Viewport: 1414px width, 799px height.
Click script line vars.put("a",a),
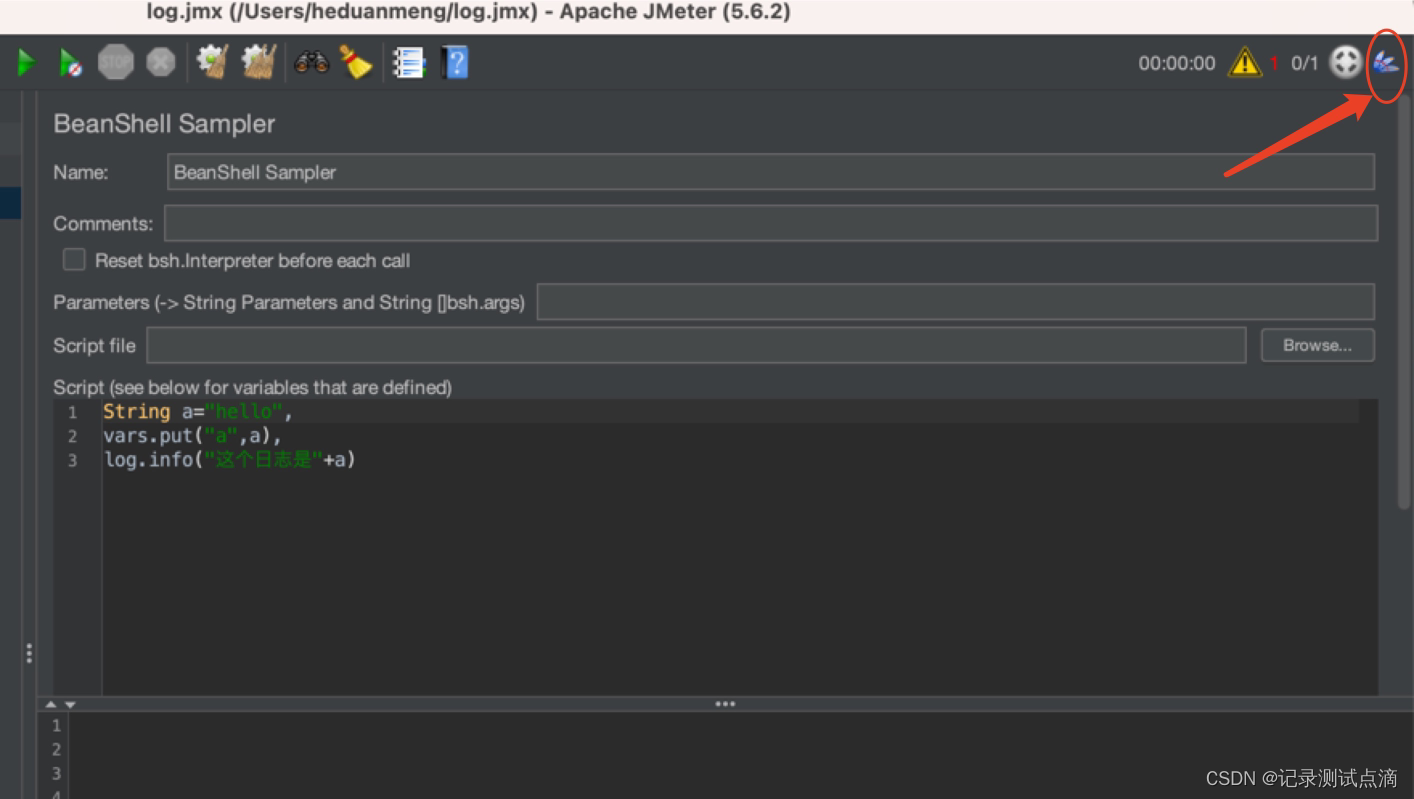pyautogui.click(x=192, y=436)
